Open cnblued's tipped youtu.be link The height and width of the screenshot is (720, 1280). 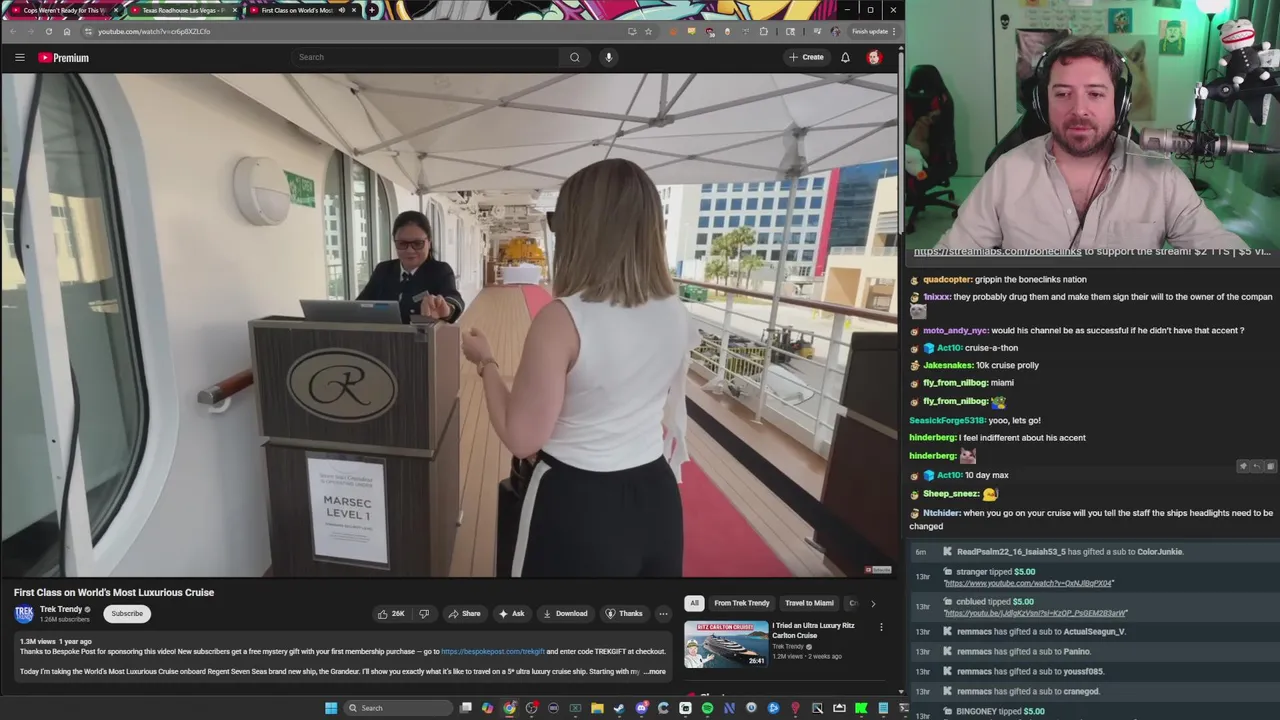(x=1035, y=613)
